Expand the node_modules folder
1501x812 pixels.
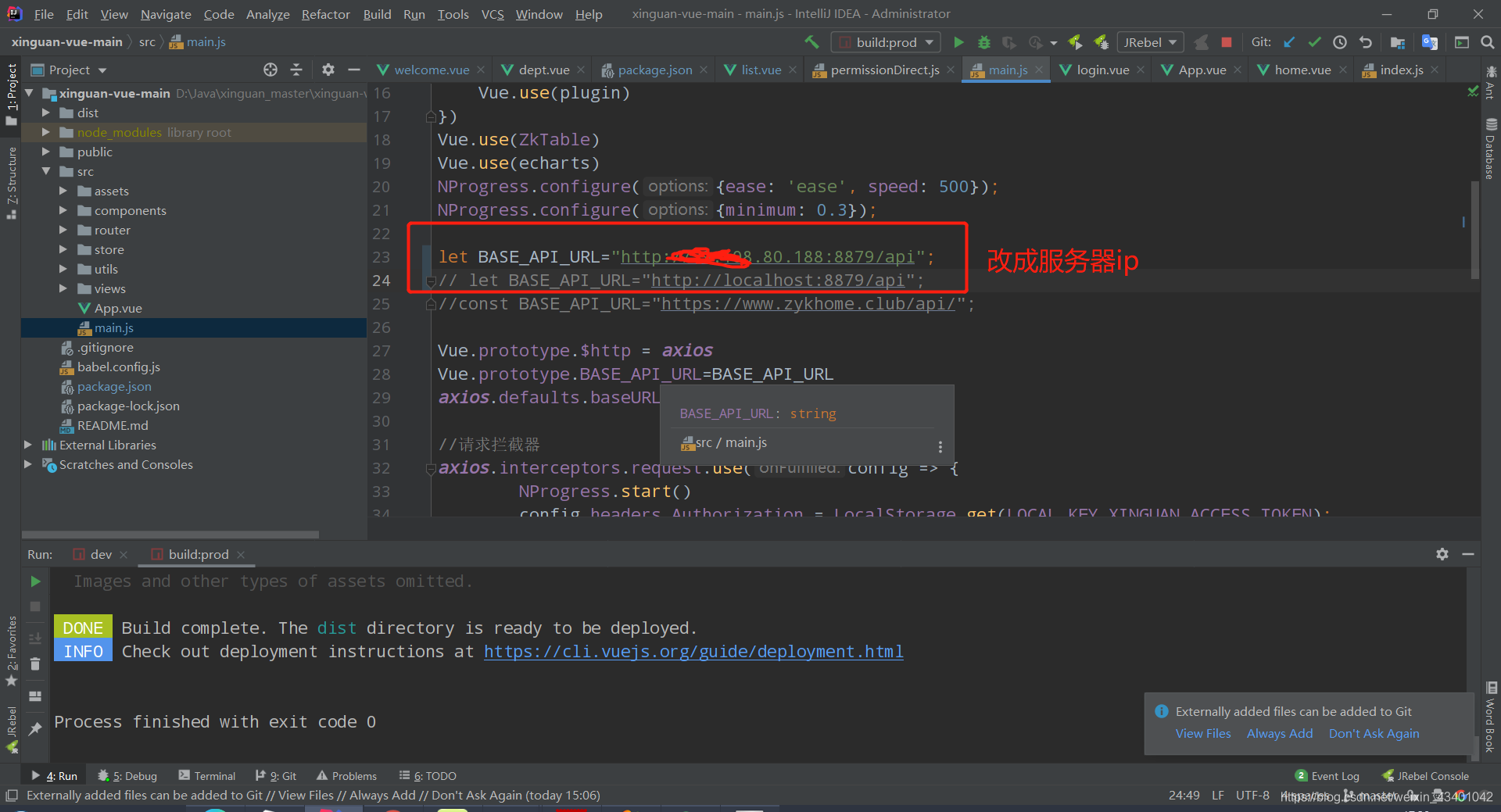click(x=46, y=132)
